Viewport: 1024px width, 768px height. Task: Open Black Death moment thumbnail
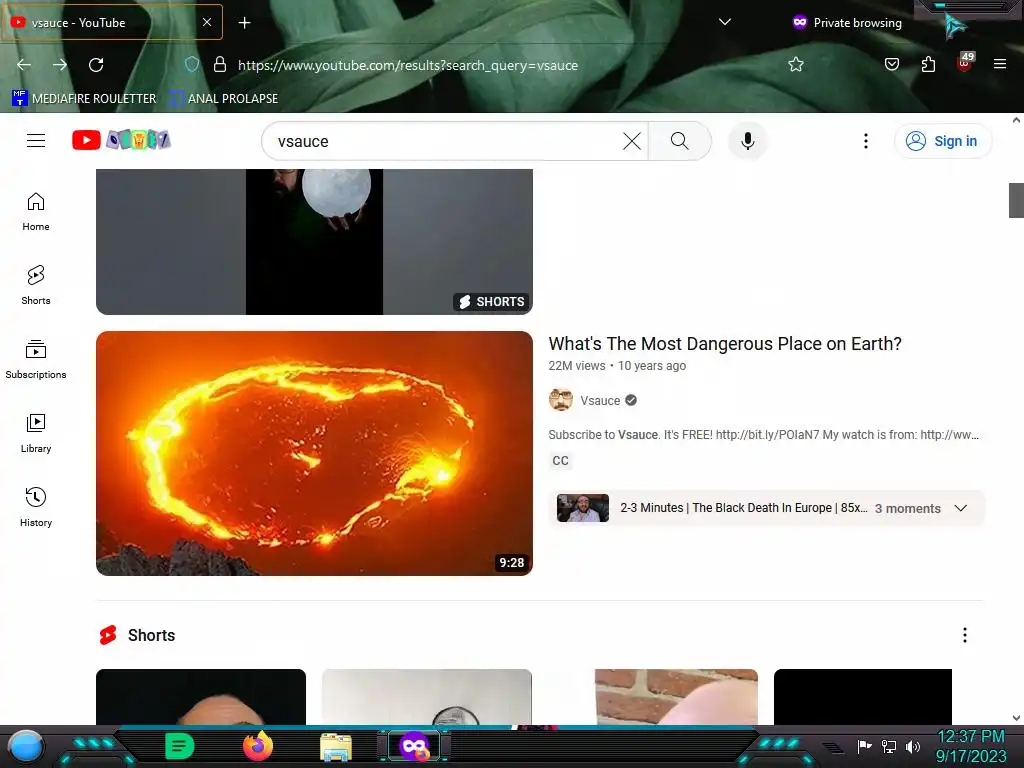click(583, 508)
